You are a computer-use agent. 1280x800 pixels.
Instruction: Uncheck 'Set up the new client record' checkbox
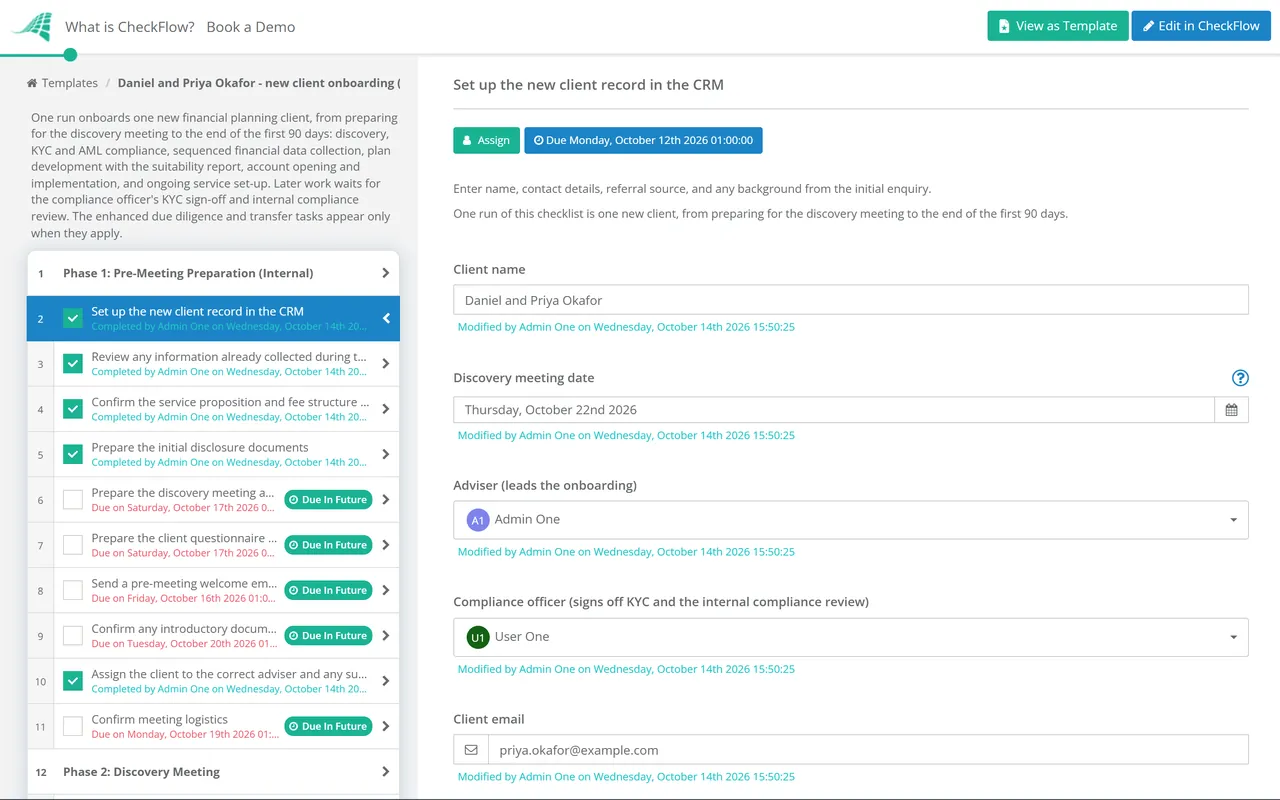pyautogui.click(x=73, y=318)
